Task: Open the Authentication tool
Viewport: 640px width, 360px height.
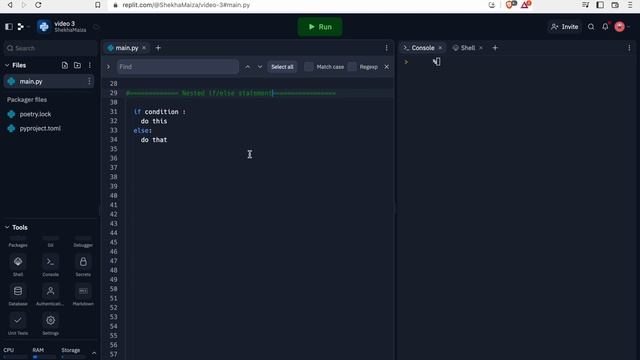Action: point(50,295)
